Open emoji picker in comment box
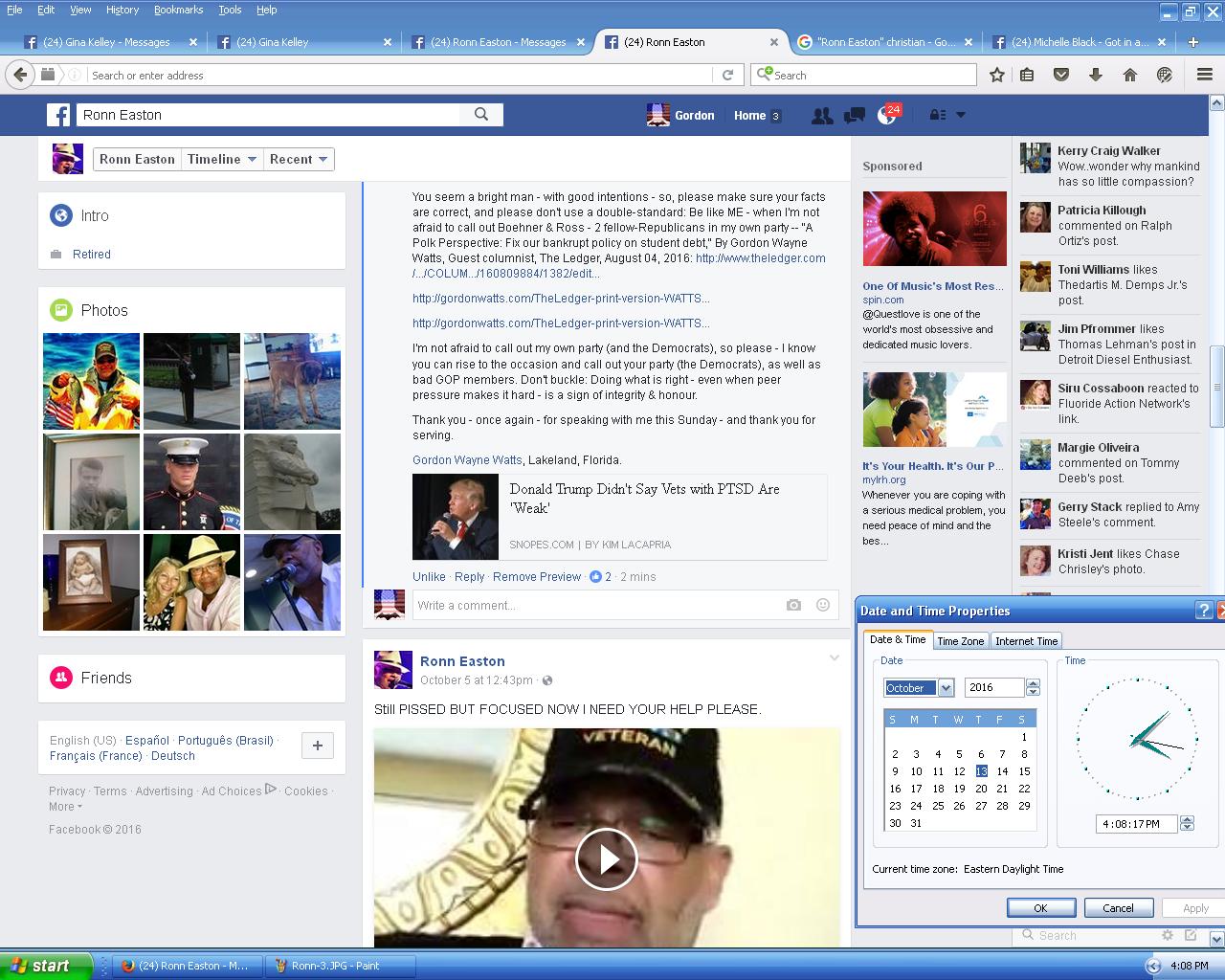Screen dimensions: 1225x980 (x=822, y=605)
